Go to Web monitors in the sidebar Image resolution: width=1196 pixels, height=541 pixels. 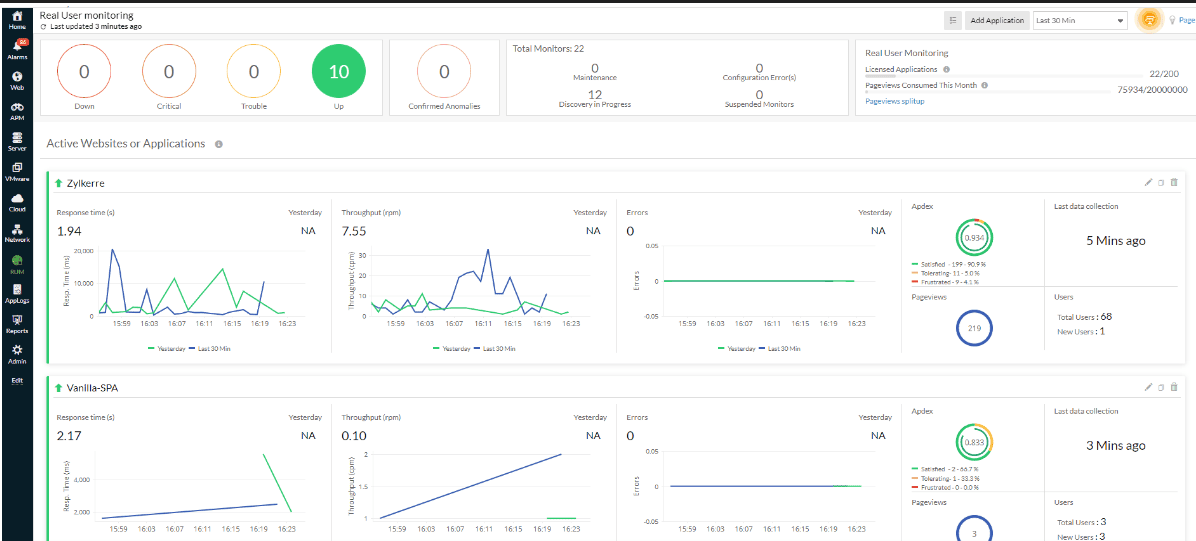[x=17, y=80]
